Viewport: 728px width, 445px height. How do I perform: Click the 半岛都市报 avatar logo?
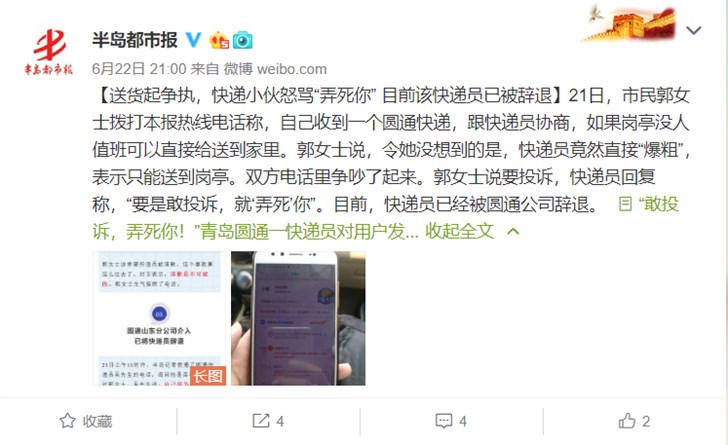point(49,52)
